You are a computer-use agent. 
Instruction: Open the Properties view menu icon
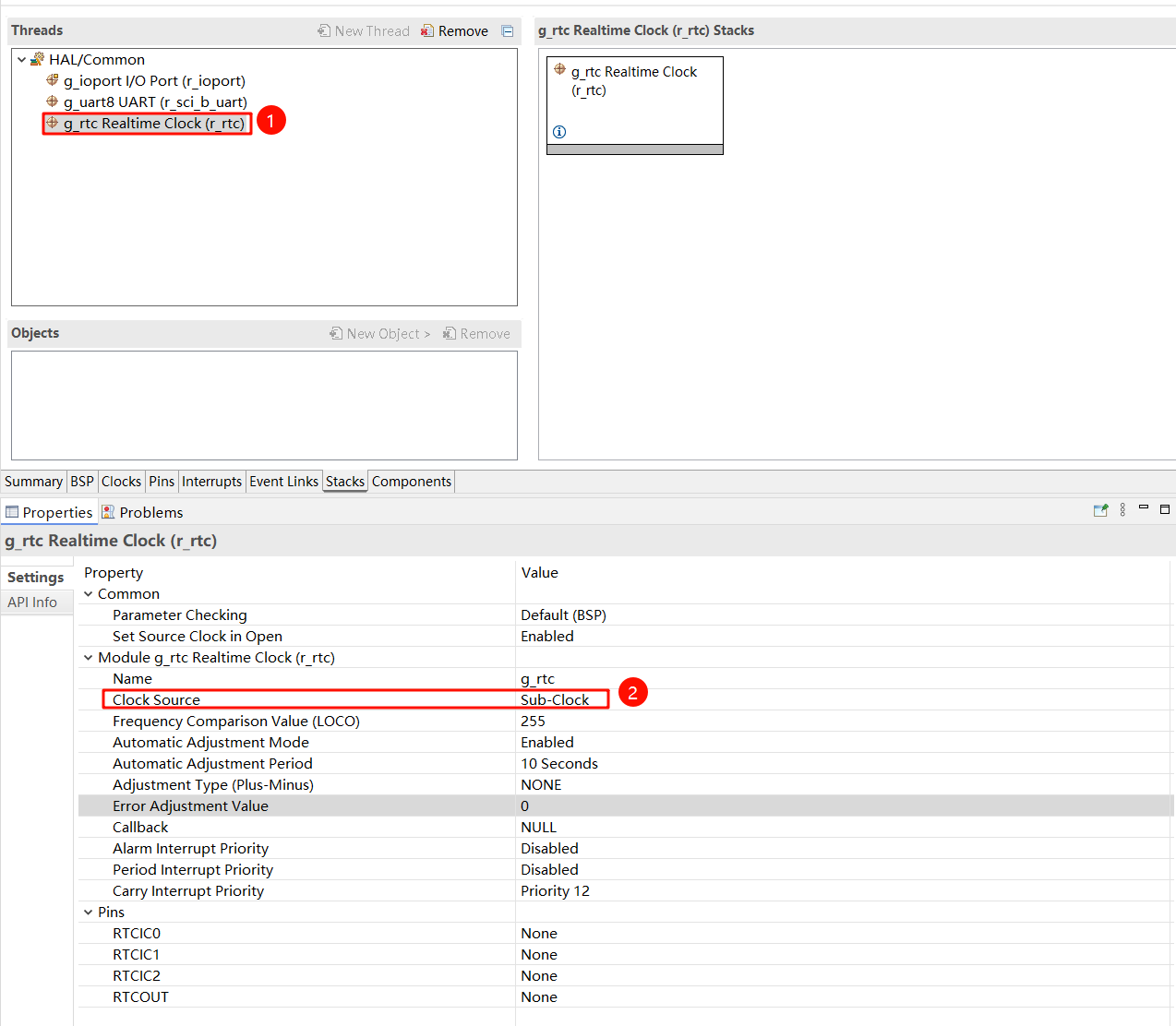point(1122,510)
